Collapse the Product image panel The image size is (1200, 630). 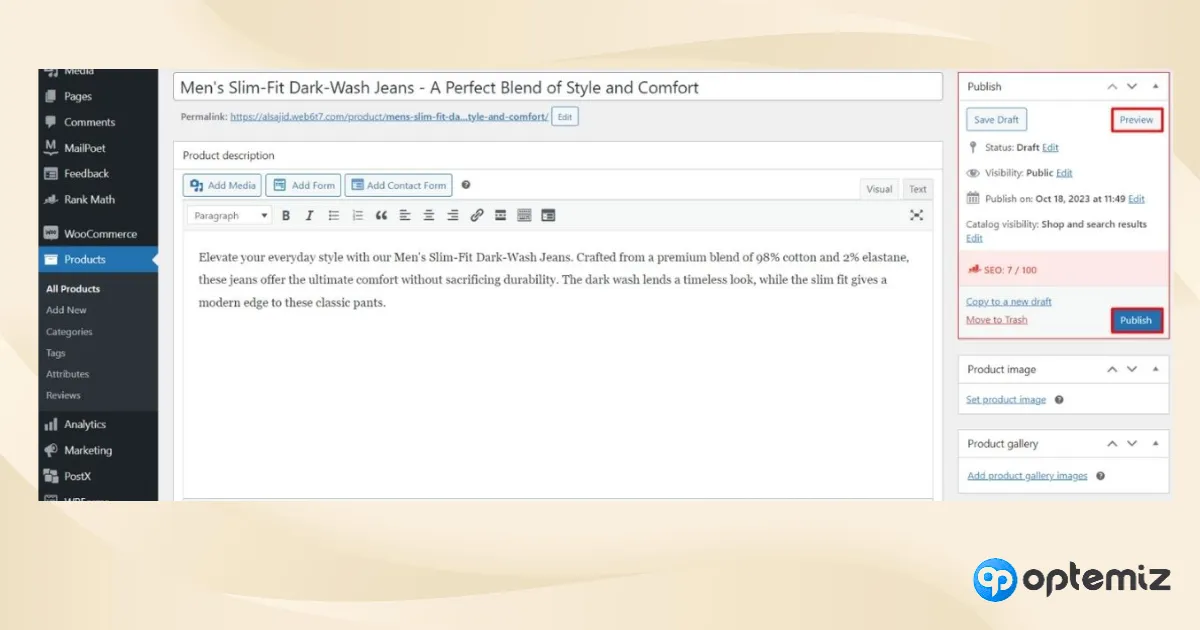point(1156,369)
